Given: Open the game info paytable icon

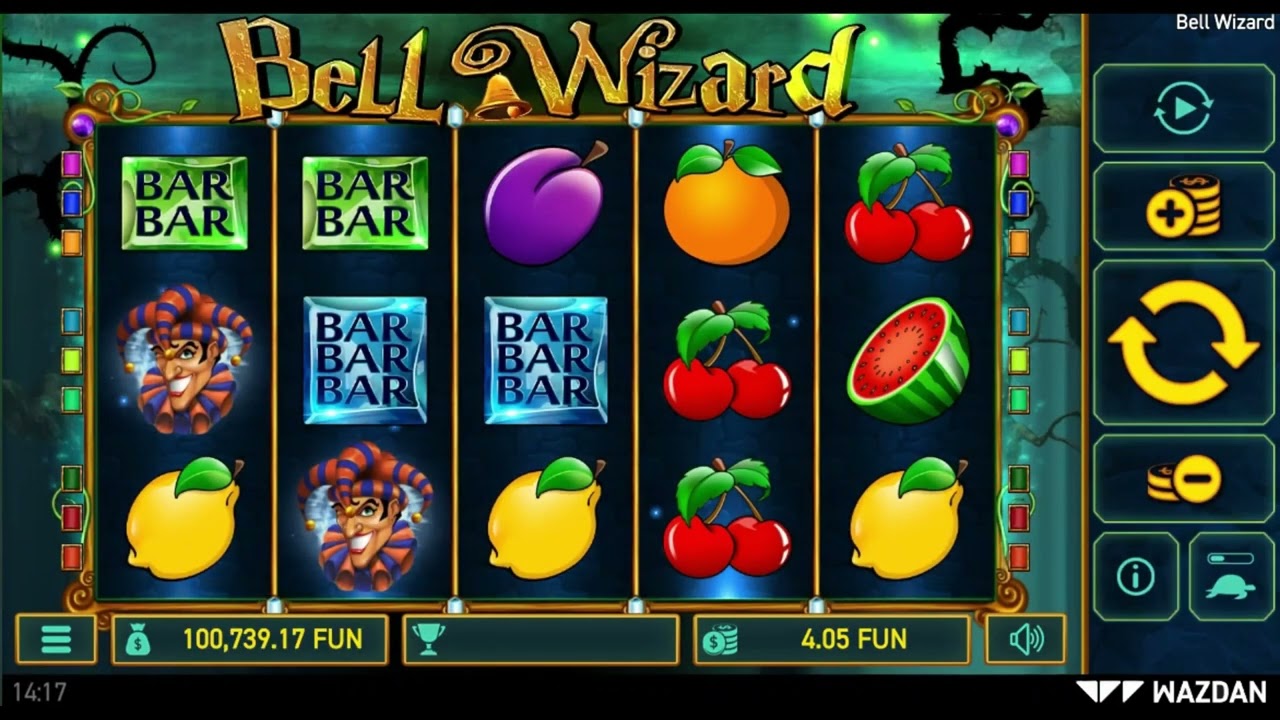Looking at the screenshot, I should click(x=1136, y=576).
